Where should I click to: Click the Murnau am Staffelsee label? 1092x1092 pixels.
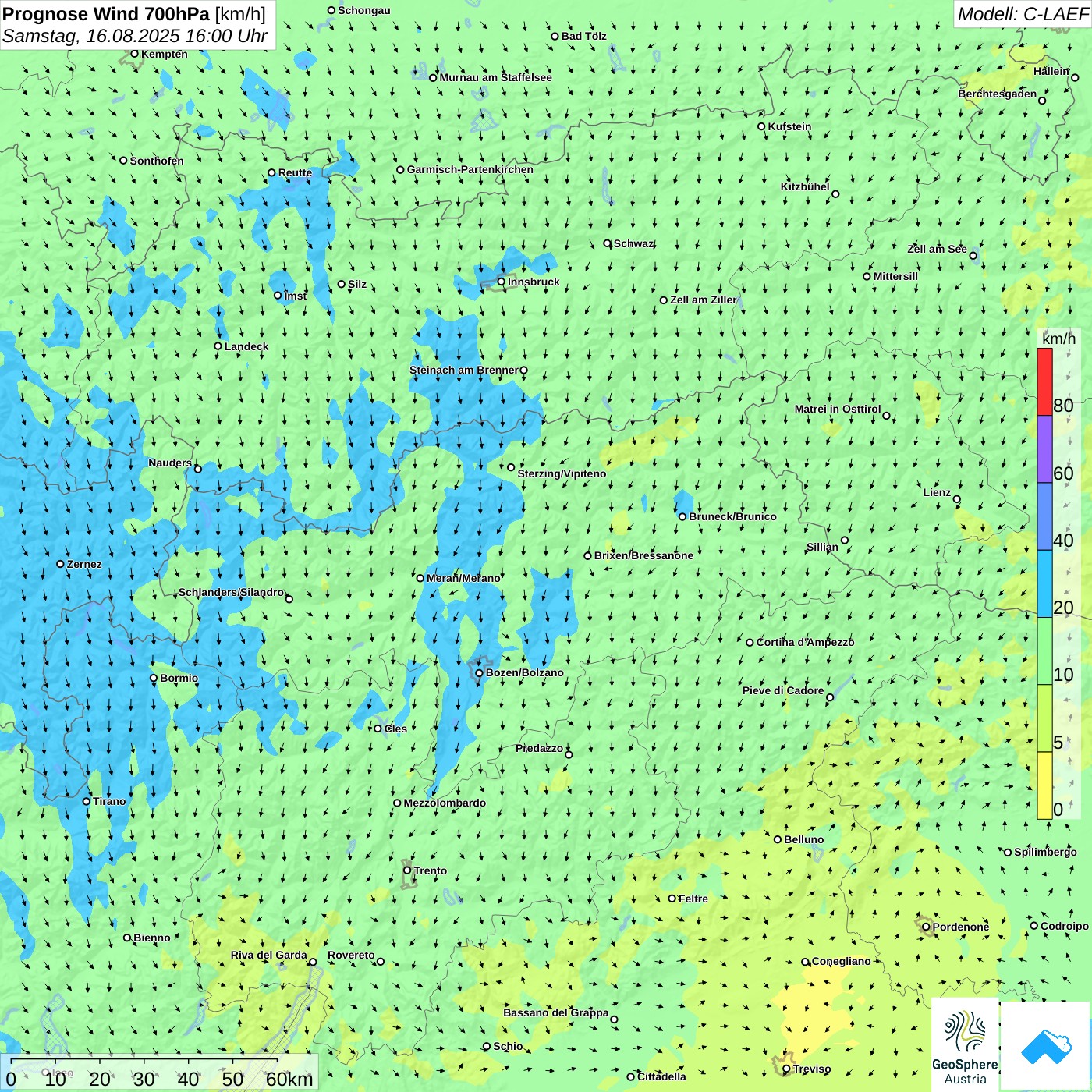coord(496,77)
